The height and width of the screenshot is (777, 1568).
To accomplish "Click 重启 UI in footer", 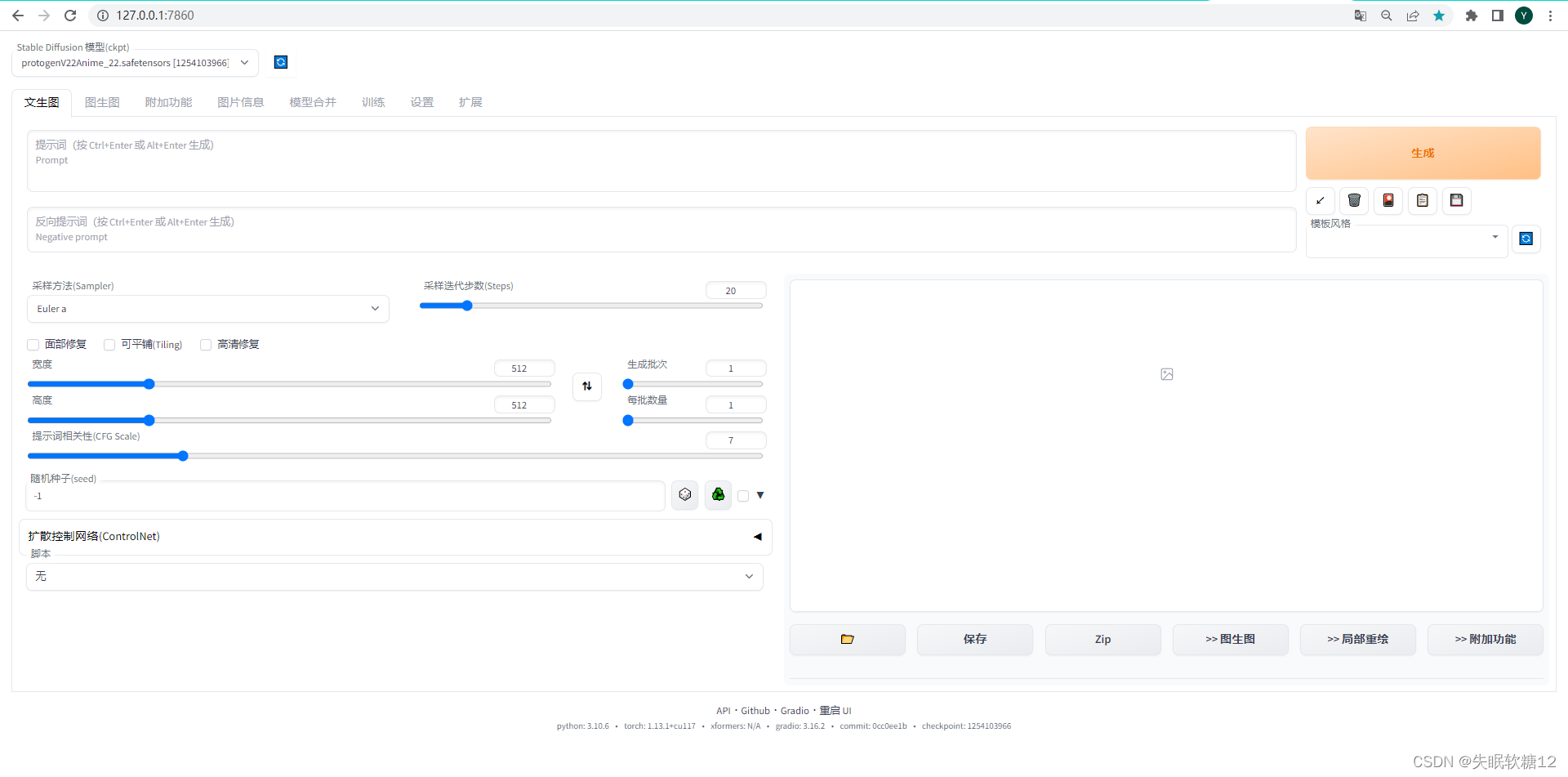I will [835, 711].
